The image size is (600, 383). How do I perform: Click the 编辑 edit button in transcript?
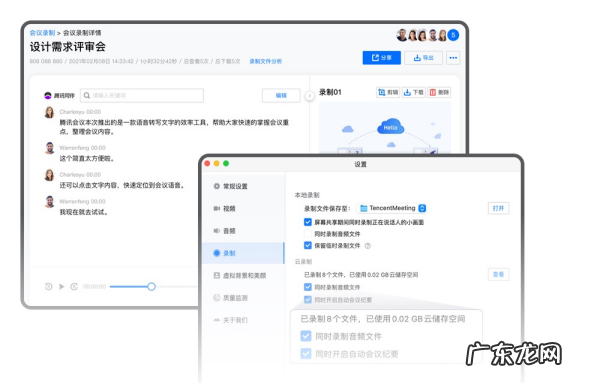[x=281, y=95]
